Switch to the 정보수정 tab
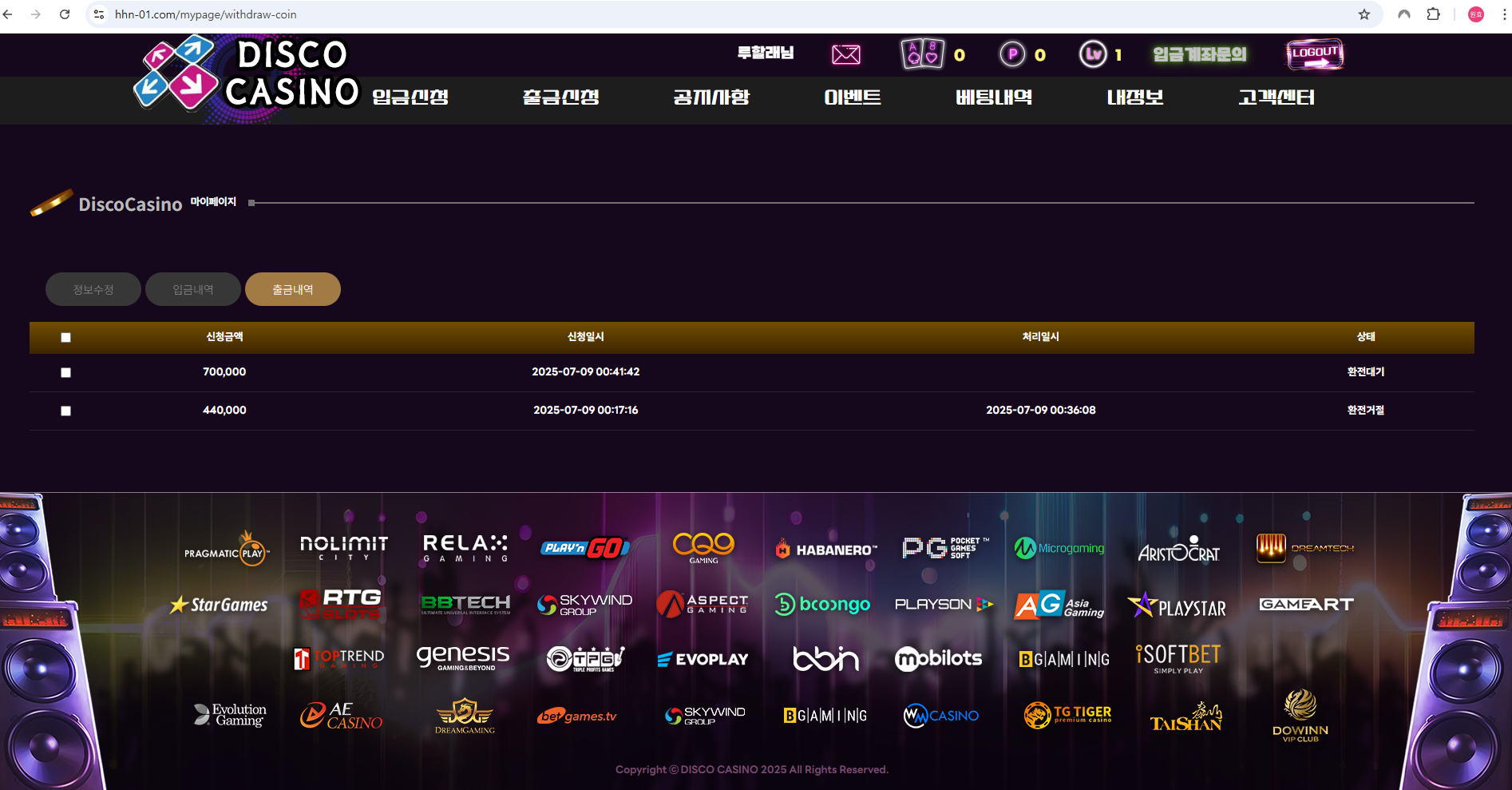This screenshot has width=1512, height=790. click(93, 289)
